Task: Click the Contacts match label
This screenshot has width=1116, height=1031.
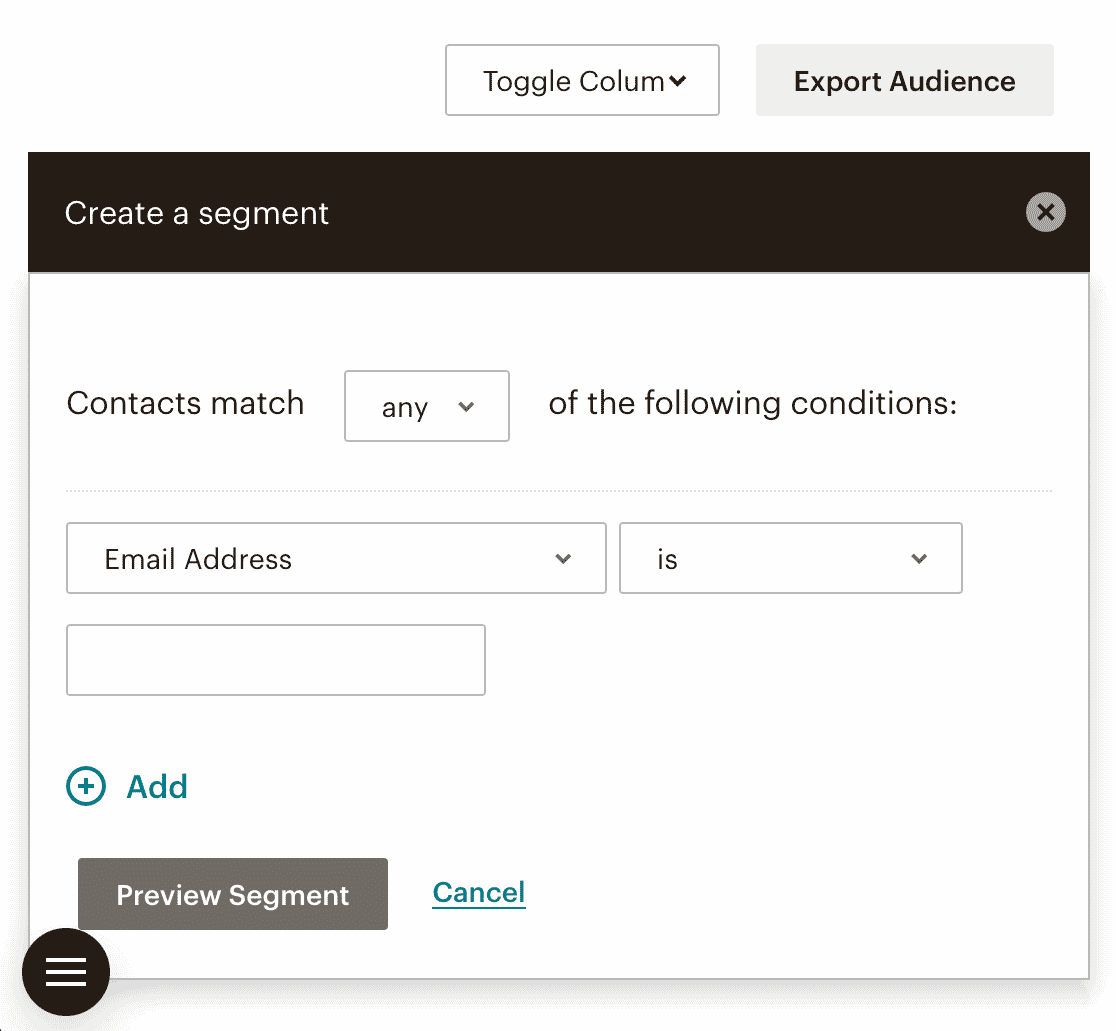Action: point(185,403)
